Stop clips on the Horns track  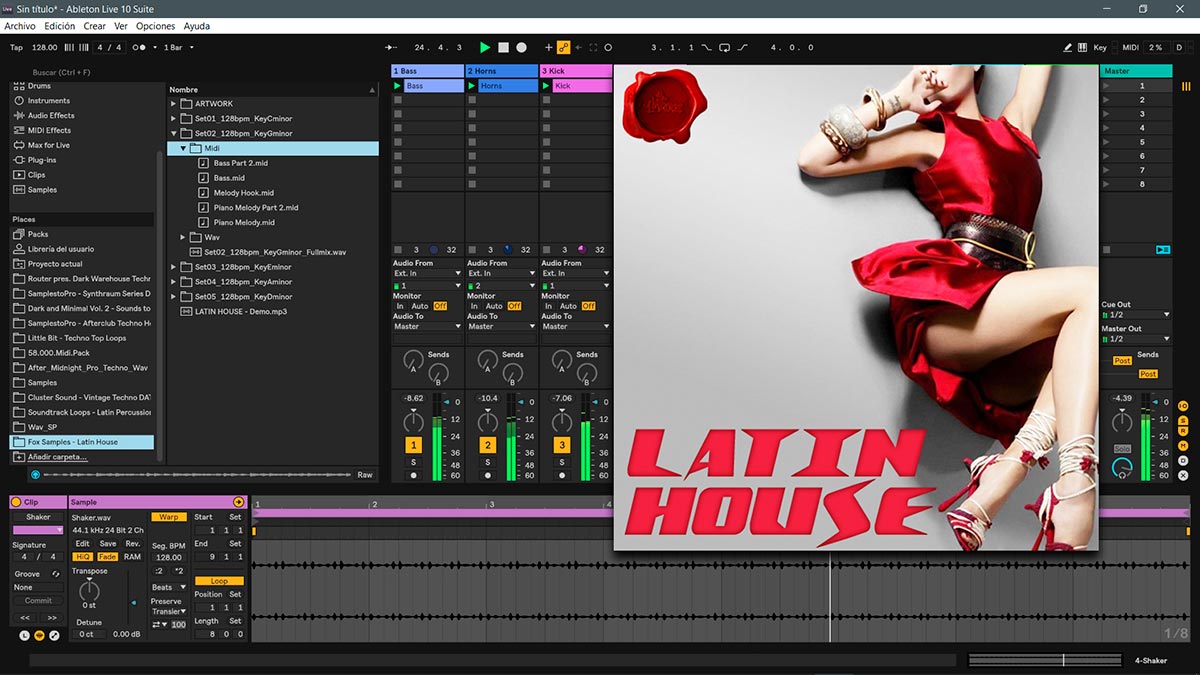click(472, 250)
